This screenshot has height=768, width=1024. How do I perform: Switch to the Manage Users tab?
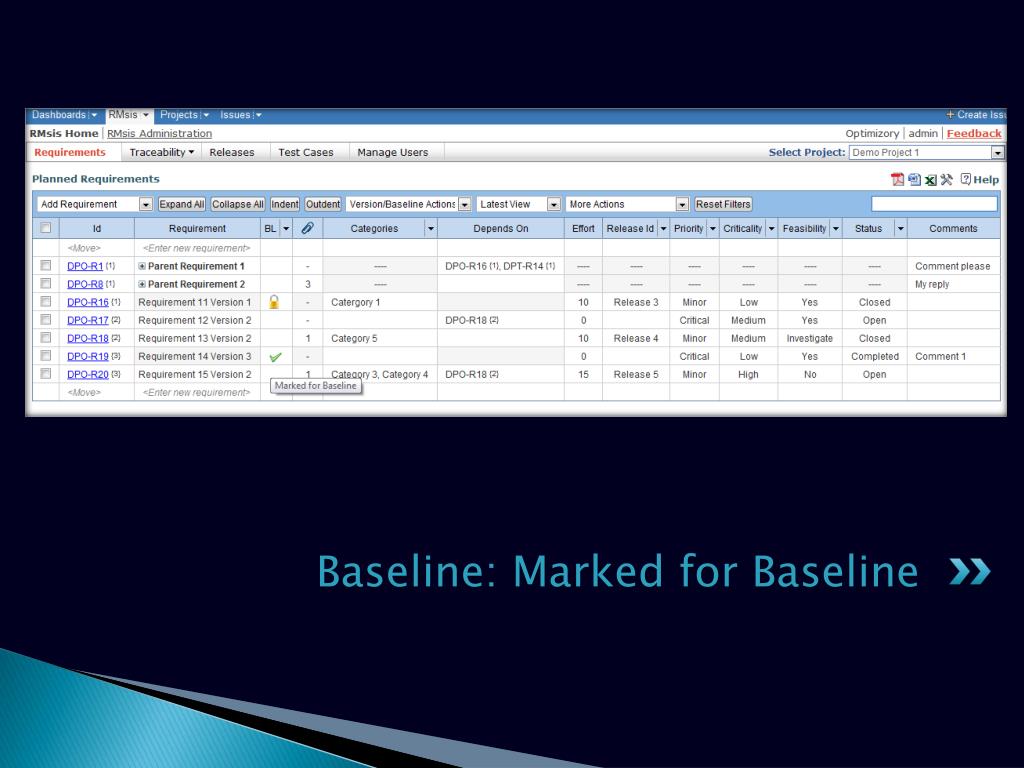pyautogui.click(x=392, y=152)
